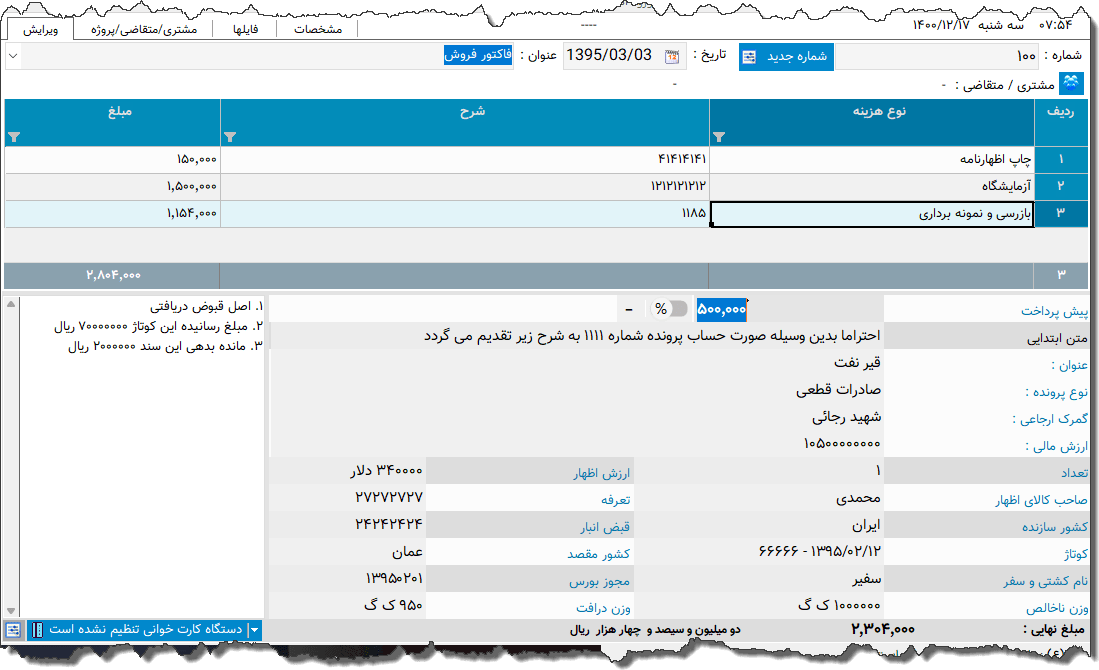This screenshot has height=670, width=1099.
Task: Open the calendar icon next to تاریخ
Action: [x=671, y=56]
